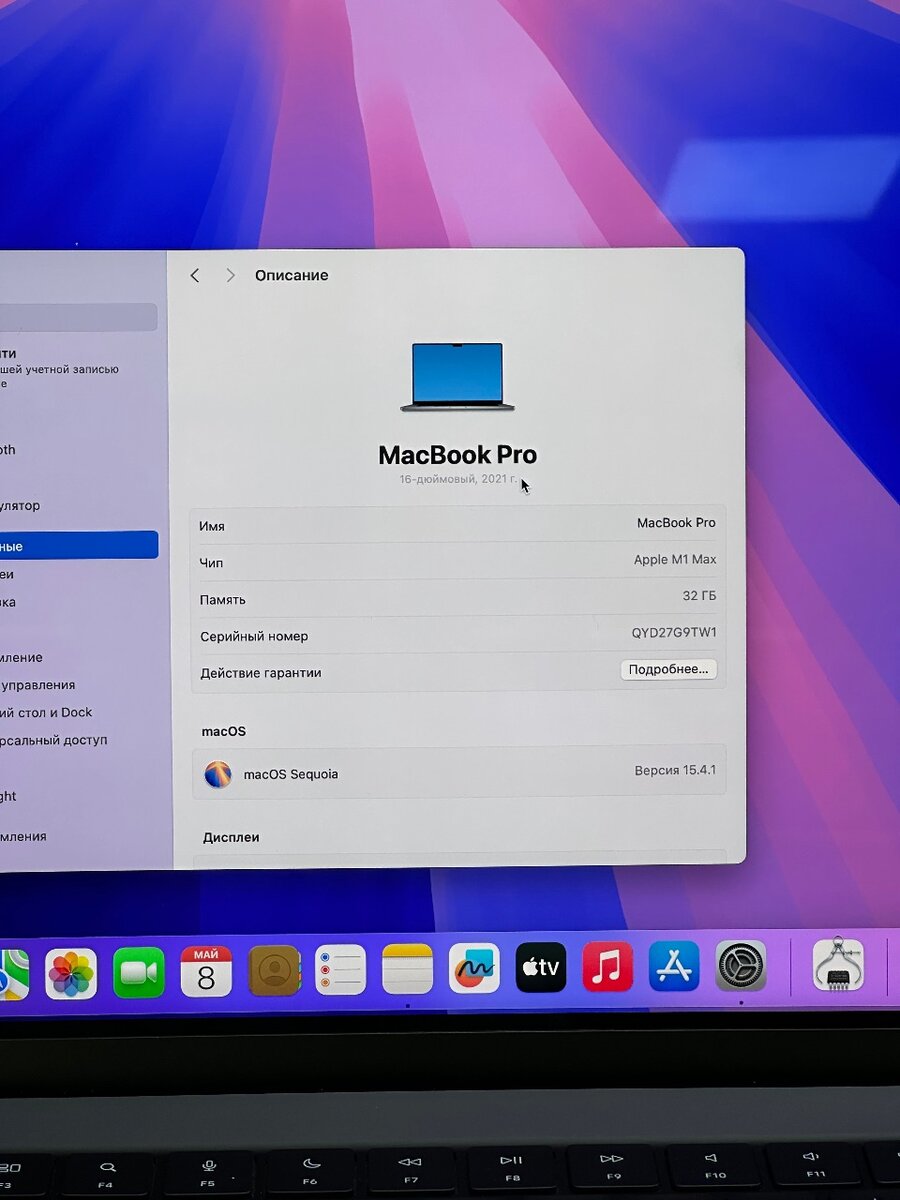Screen dimensions: 900x1200
Task: Open the Music app
Action: pyautogui.click(x=607, y=968)
